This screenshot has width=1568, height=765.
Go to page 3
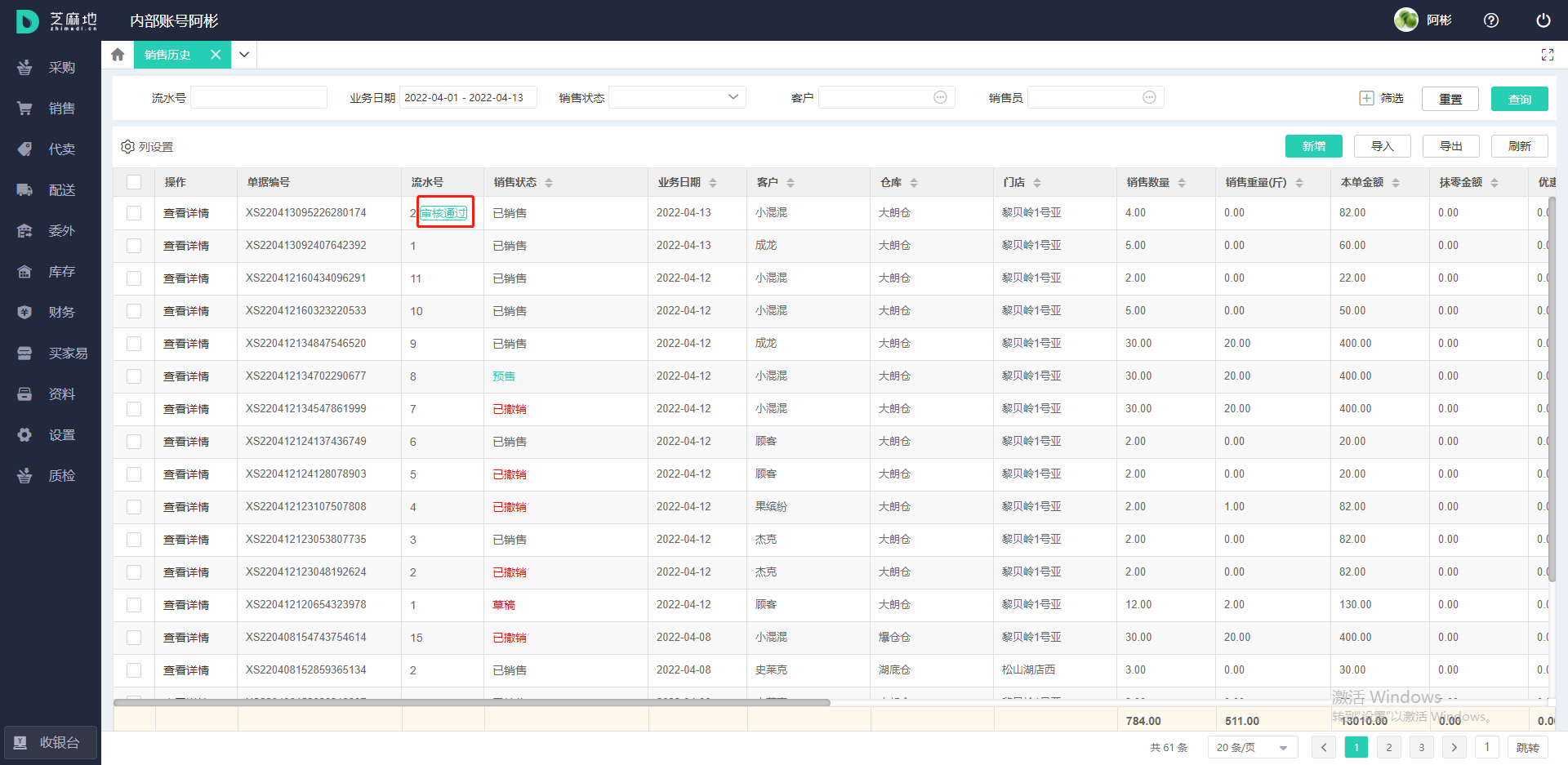tap(1421, 748)
